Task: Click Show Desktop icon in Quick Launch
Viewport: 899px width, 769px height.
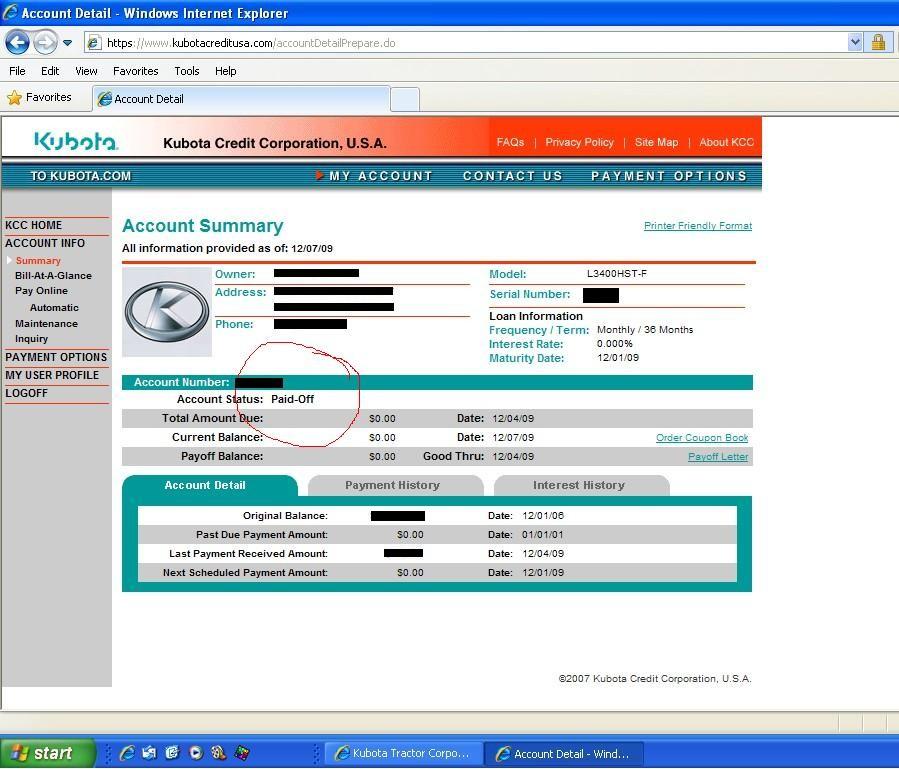Action: pyautogui.click(x=149, y=753)
